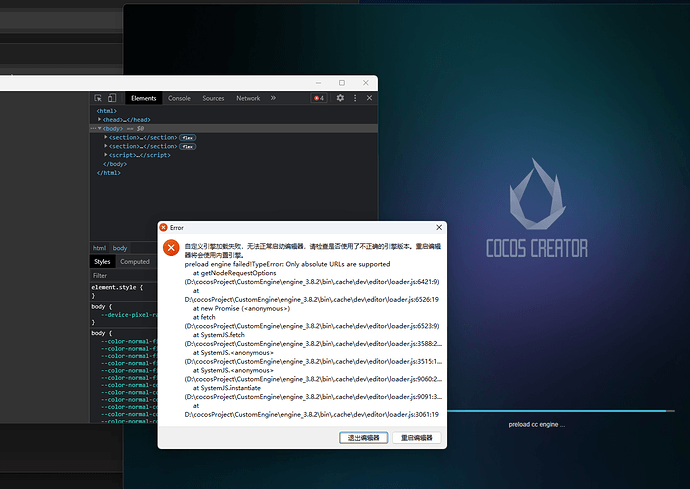Click the 重启编辑器 button in the Error dialog

tap(417, 438)
